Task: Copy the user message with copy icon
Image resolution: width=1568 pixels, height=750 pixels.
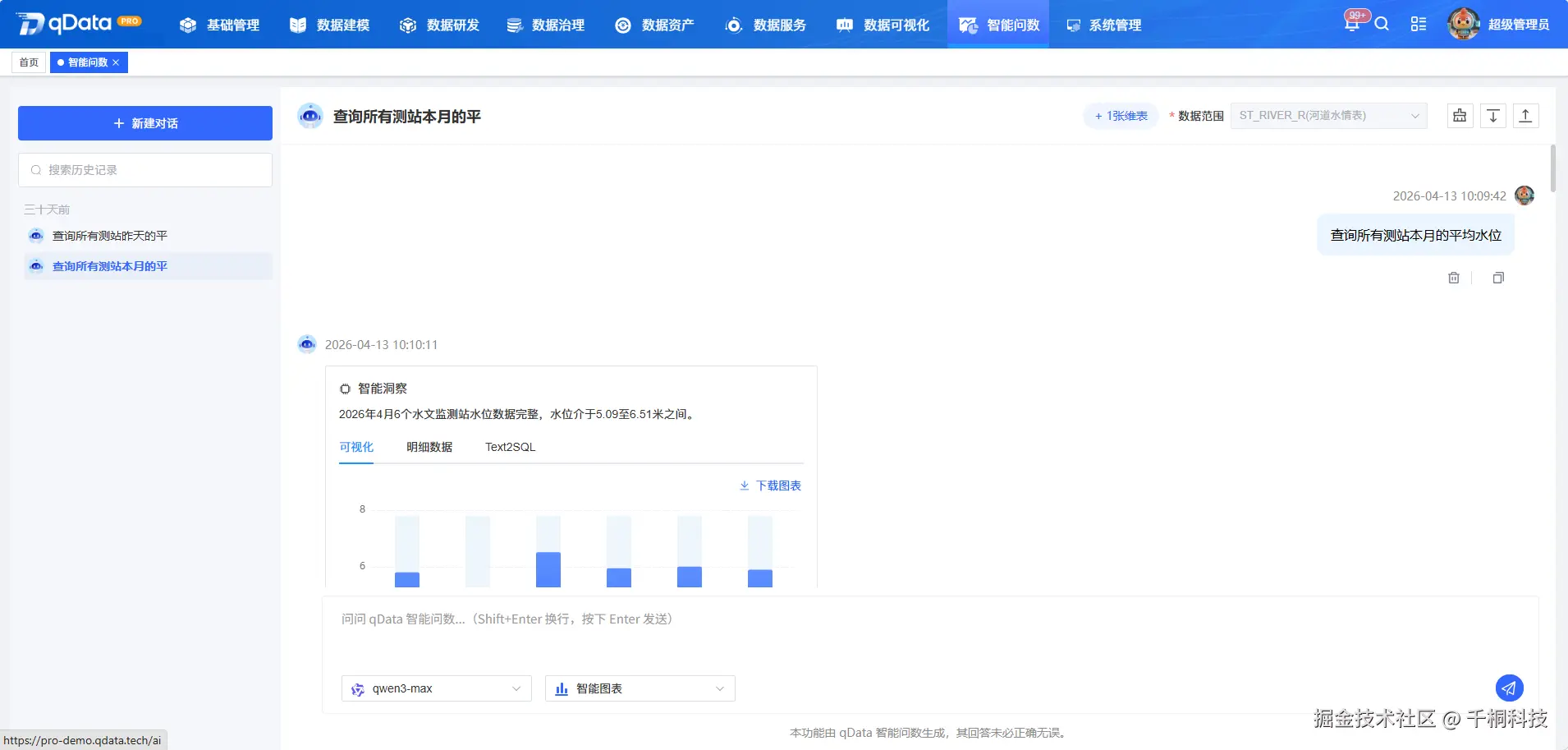Action: (x=1498, y=278)
